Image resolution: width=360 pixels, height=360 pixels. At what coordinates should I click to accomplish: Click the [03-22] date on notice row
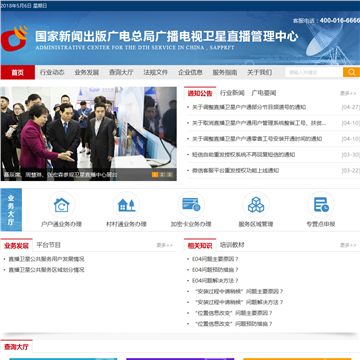pyautogui.click(x=351, y=170)
